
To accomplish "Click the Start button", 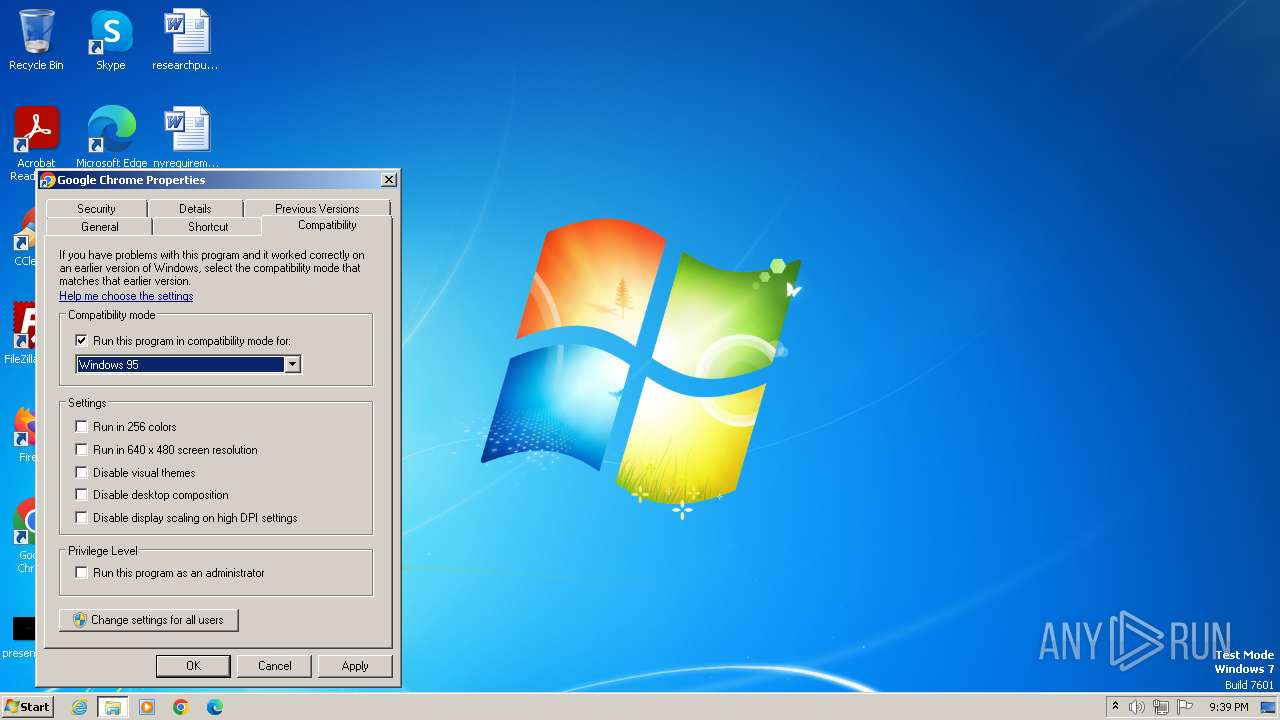I will click(x=27, y=707).
